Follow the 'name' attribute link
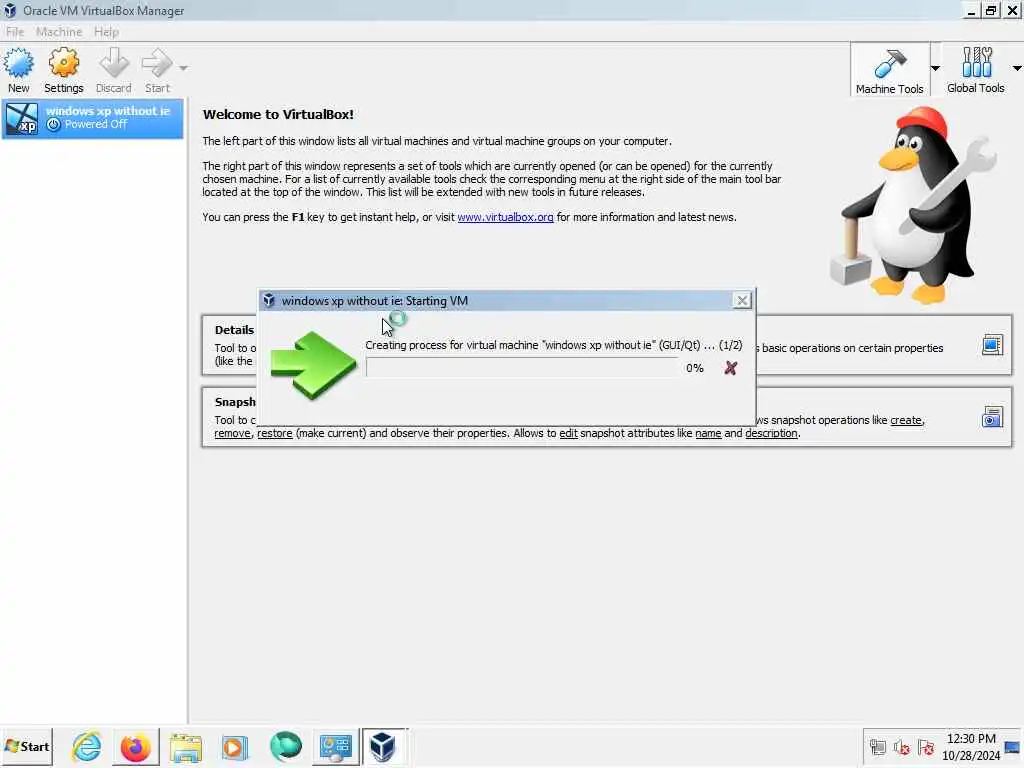 [708, 433]
